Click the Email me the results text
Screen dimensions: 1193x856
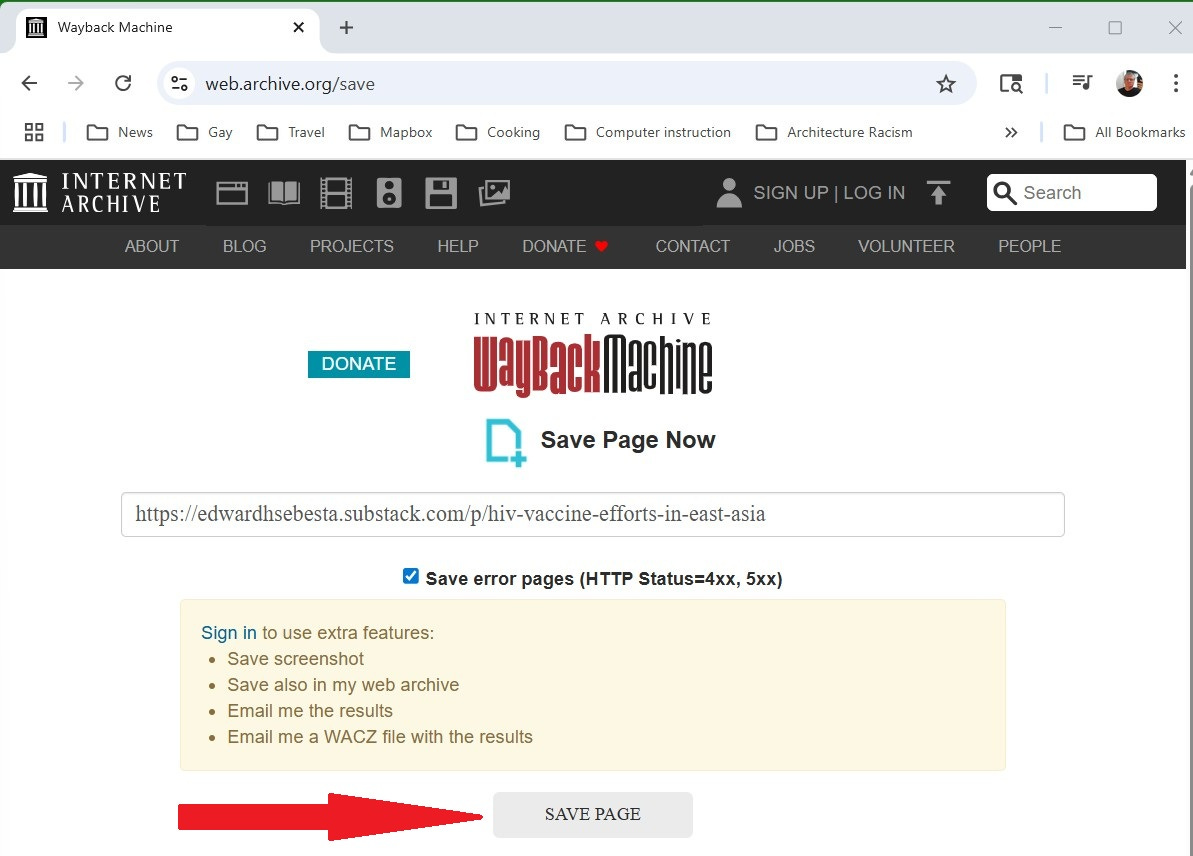pos(310,711)
